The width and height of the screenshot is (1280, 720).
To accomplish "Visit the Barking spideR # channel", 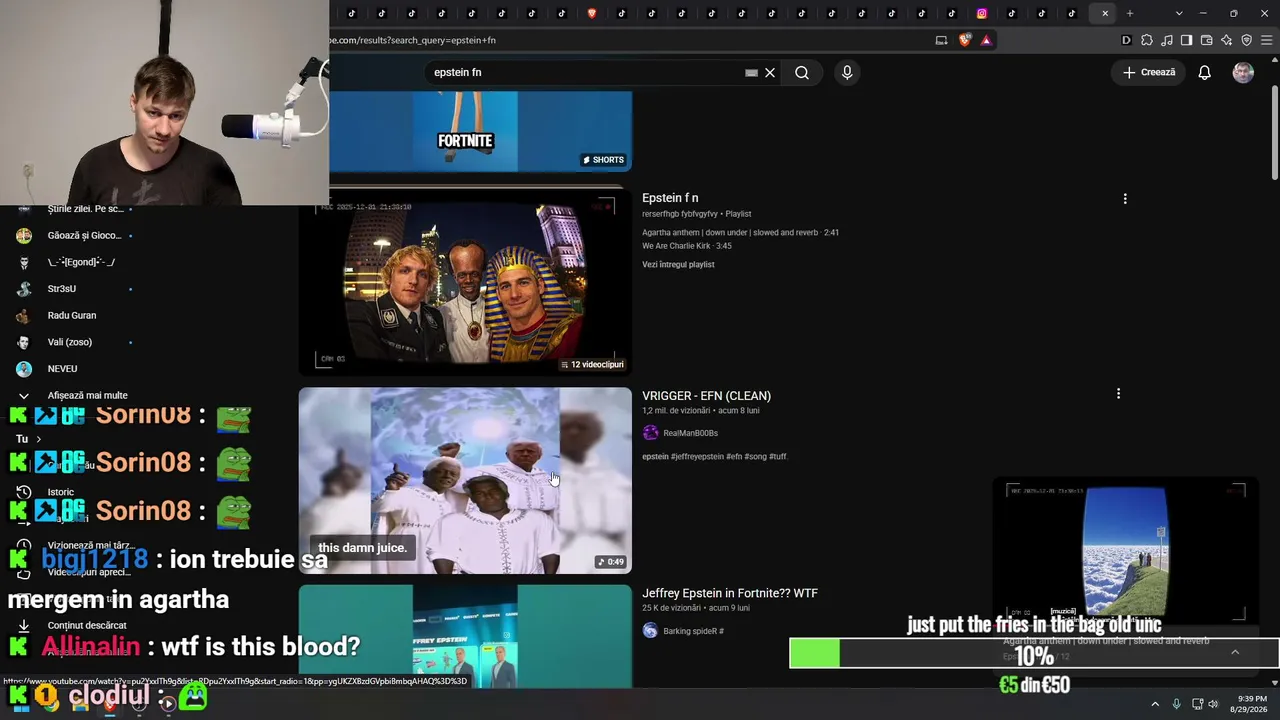I will point(693,631).
